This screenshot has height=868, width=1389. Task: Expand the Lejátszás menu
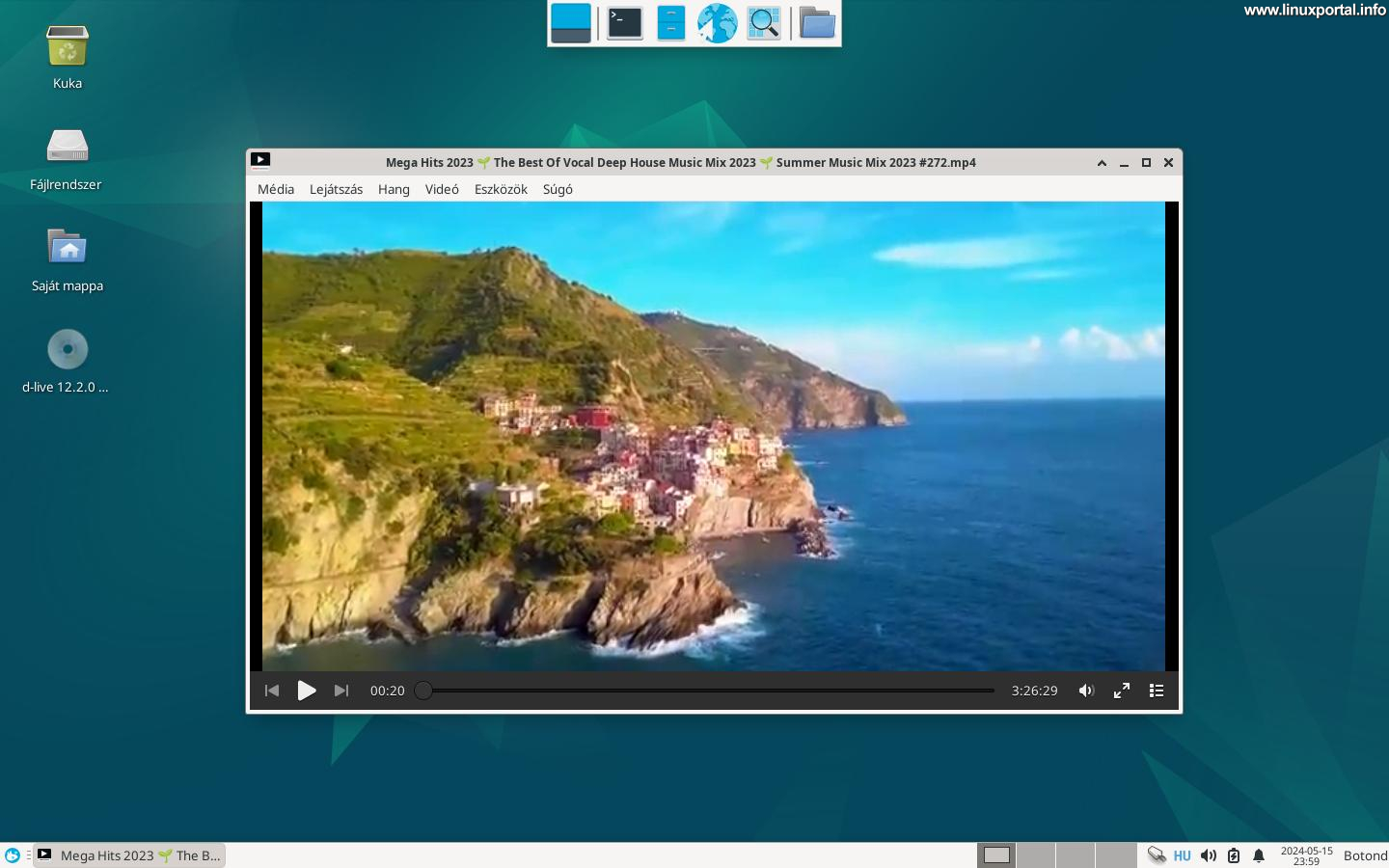(x=336, y=189)
